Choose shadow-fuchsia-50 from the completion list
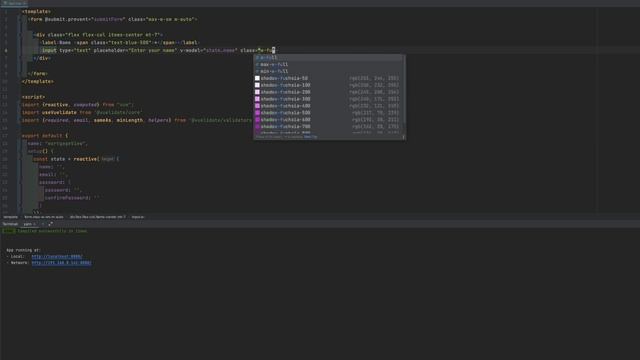640x360 pixels. click(329, 78)
